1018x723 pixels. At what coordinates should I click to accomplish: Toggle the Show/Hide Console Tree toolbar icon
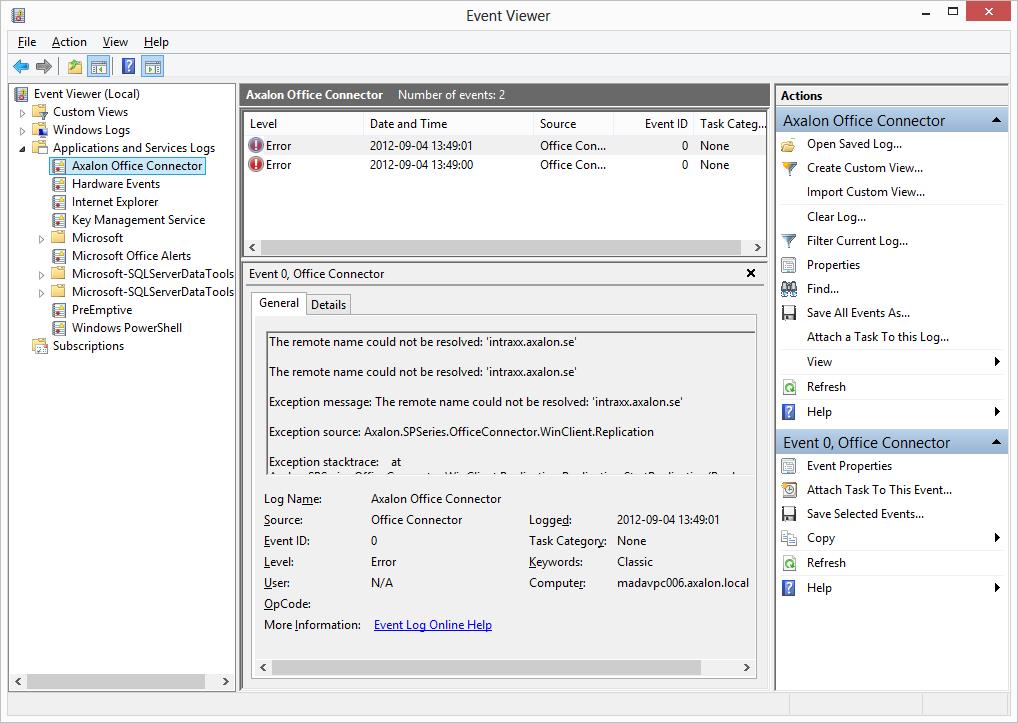99,66
